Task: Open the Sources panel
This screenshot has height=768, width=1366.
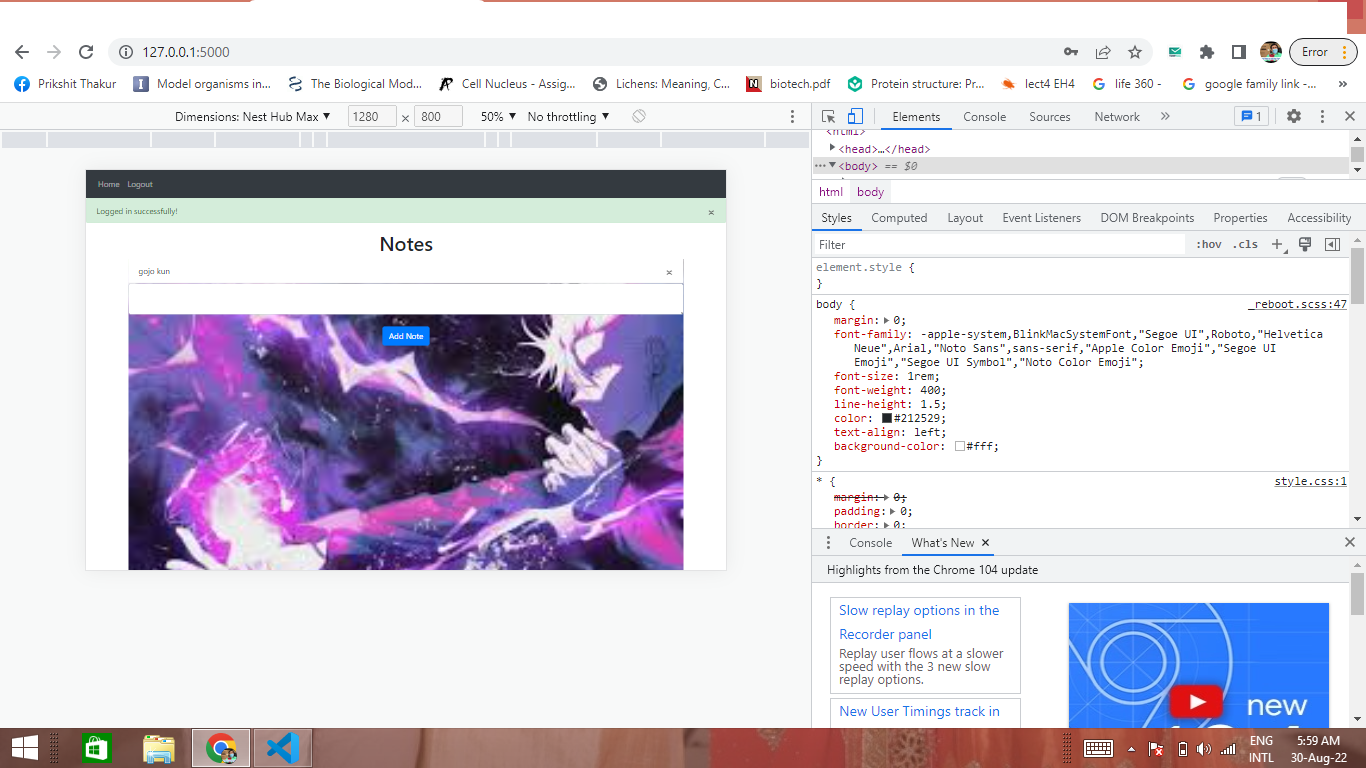Action: coord(1049,116)
